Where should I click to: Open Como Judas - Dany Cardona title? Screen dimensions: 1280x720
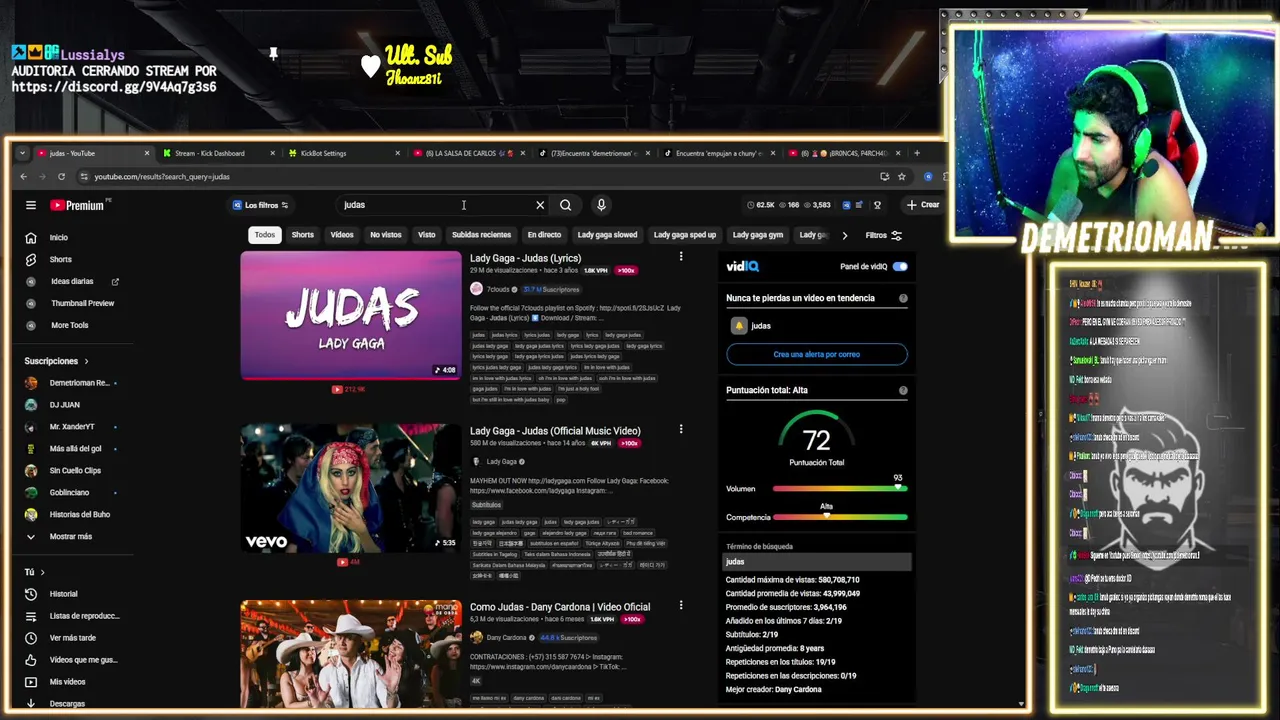(560, 607)
